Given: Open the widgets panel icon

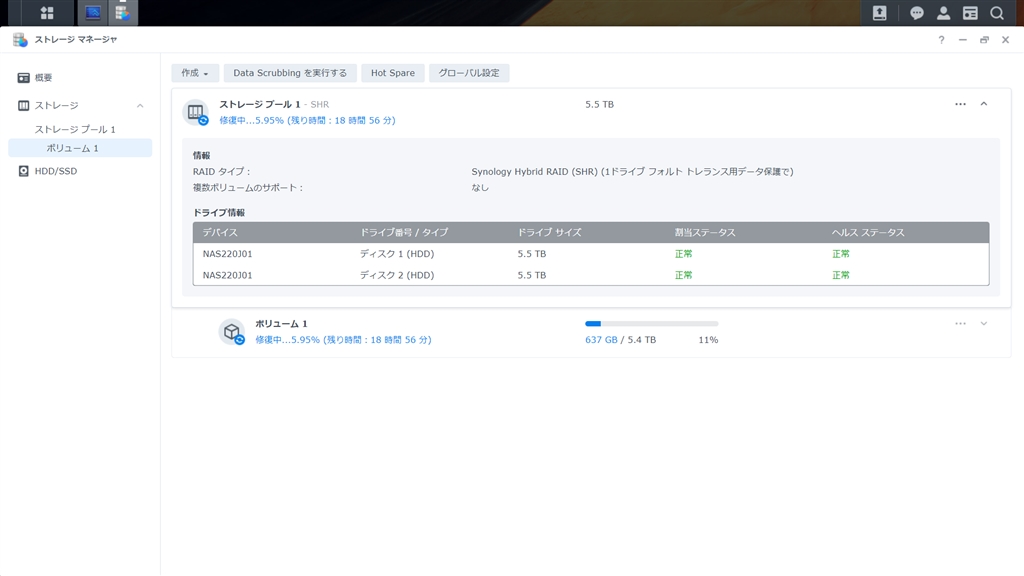Looking at the screenshot, I should click(970, 13).
